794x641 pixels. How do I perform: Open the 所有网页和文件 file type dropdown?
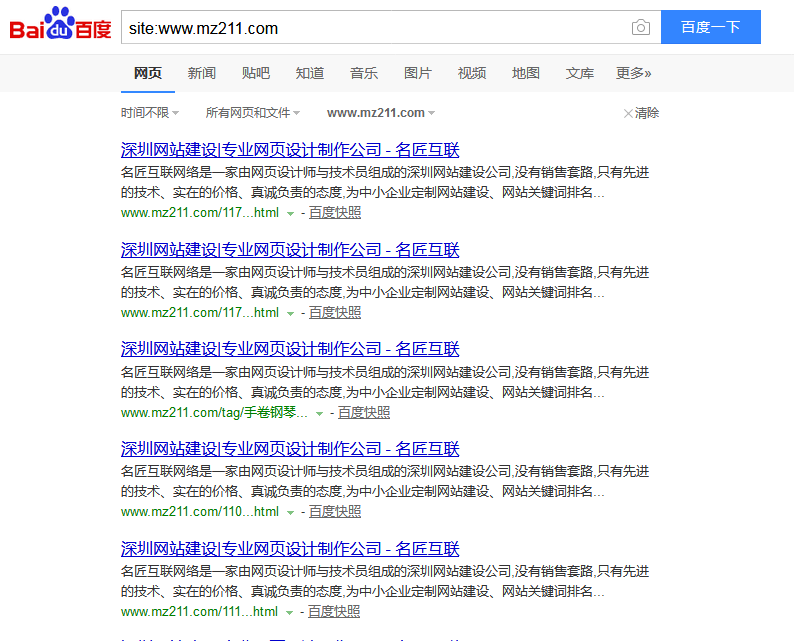click(252, 113)
